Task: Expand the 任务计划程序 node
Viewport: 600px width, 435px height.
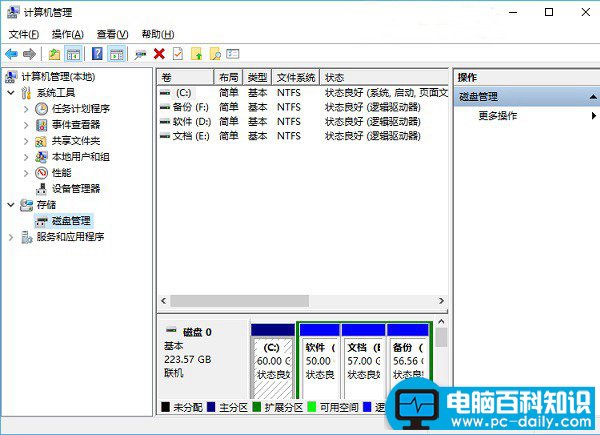Action: [x=26, y=109]
